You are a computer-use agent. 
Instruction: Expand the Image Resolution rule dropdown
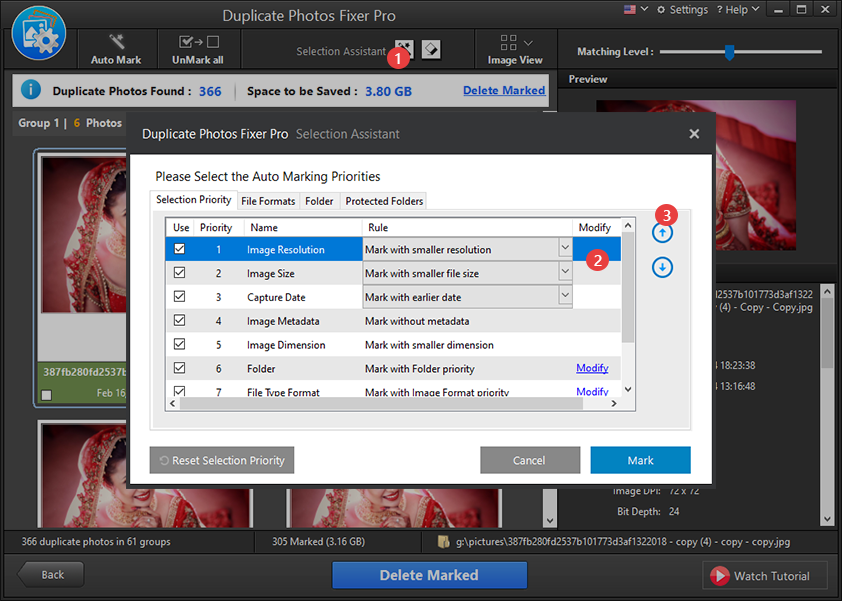click(x=565, y=248)
